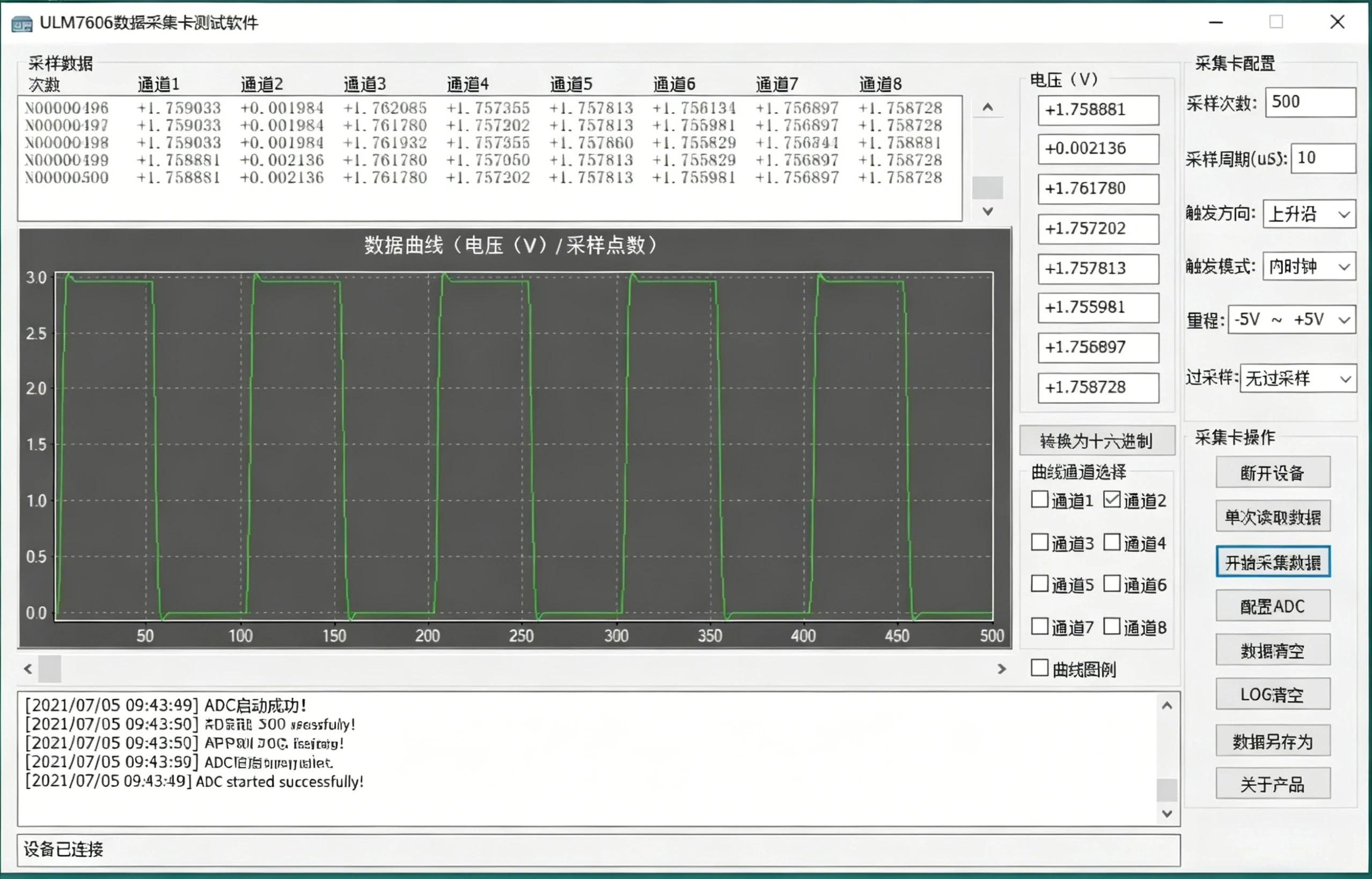
Task: Open the 关于产品 about button
Action: [x=1273, y=784]
